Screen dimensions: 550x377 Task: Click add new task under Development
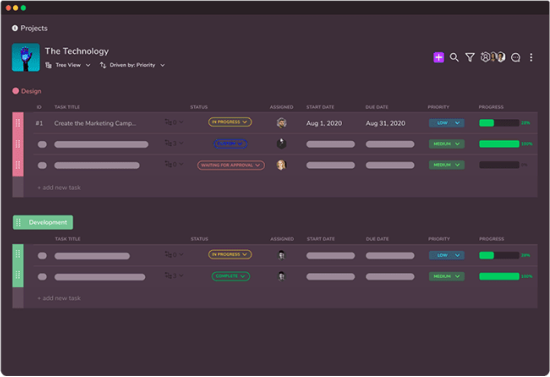(x=59, y=298)
